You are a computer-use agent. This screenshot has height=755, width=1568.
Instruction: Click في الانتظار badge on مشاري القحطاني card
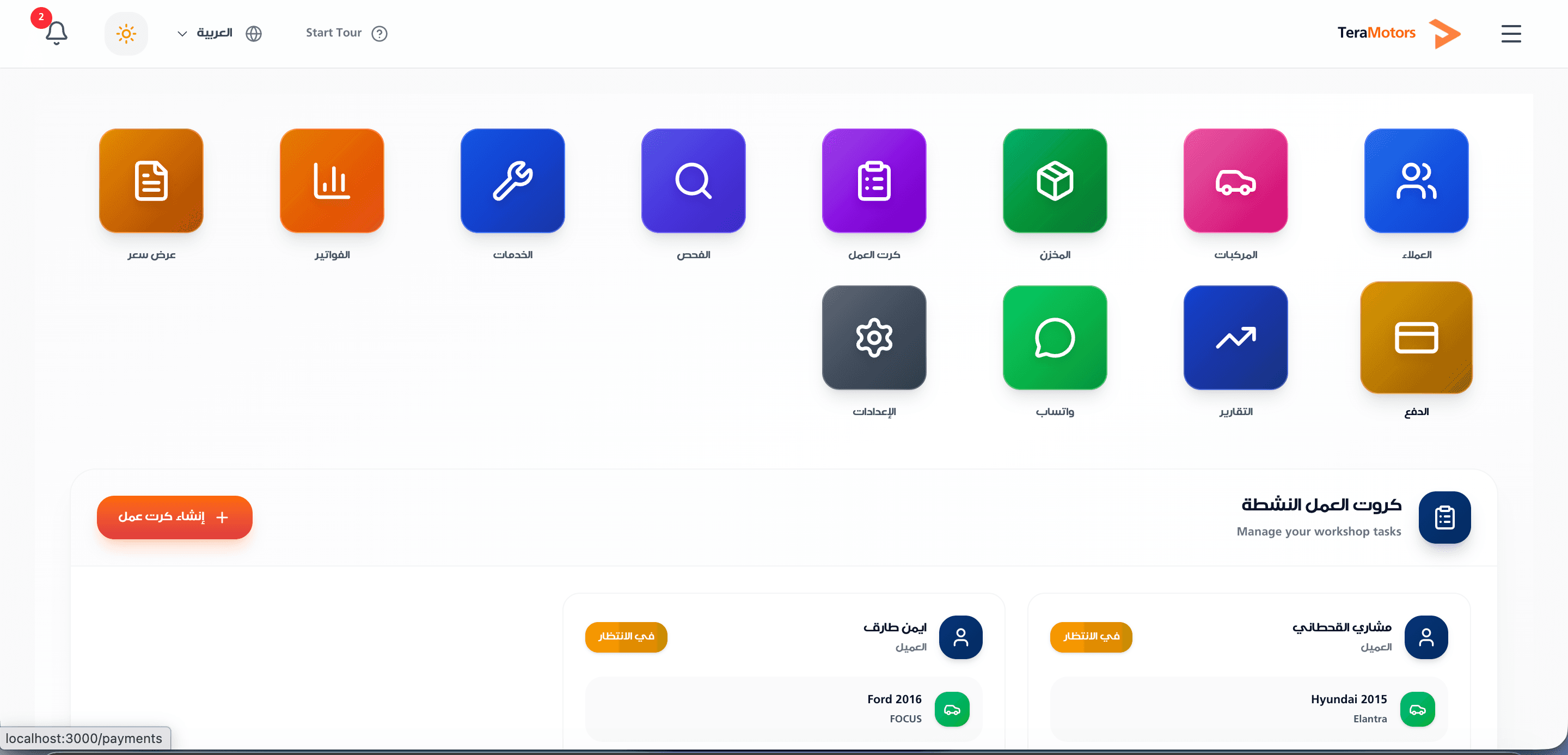1091,637
